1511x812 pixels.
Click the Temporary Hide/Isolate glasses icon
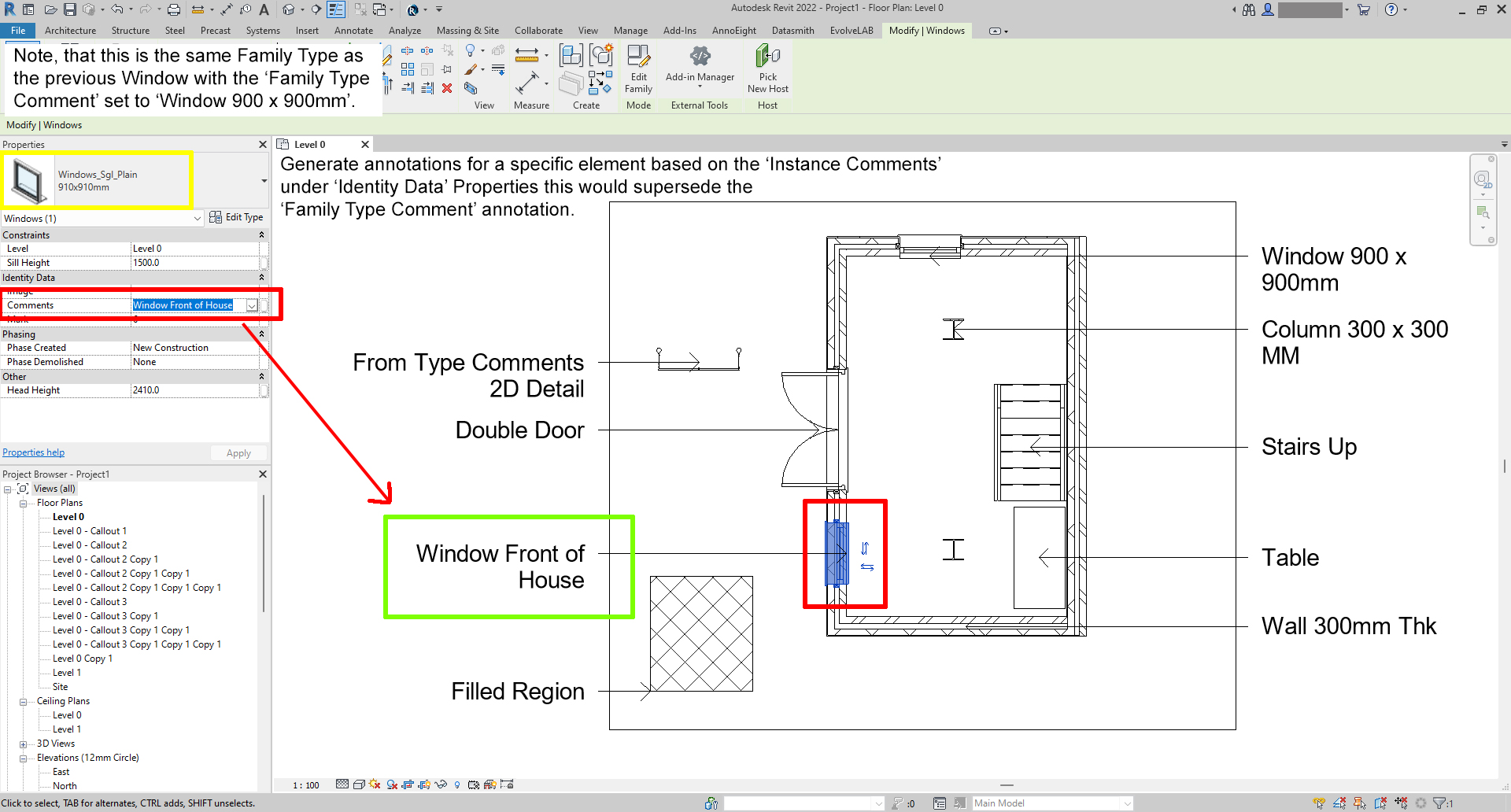click(x=441, y=784)
